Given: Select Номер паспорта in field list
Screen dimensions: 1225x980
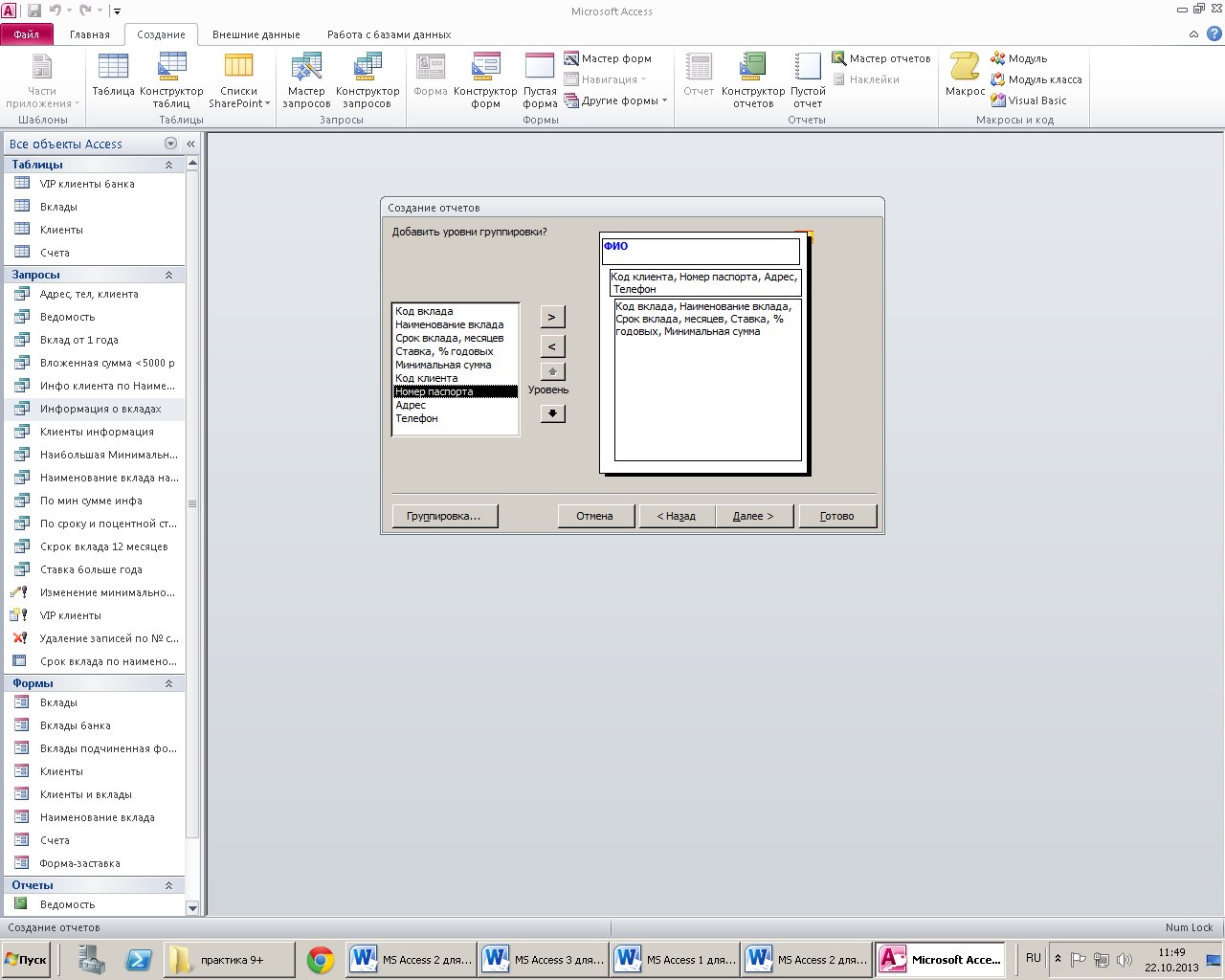Looking at the screenshot, I should click(x=456, y=391).
